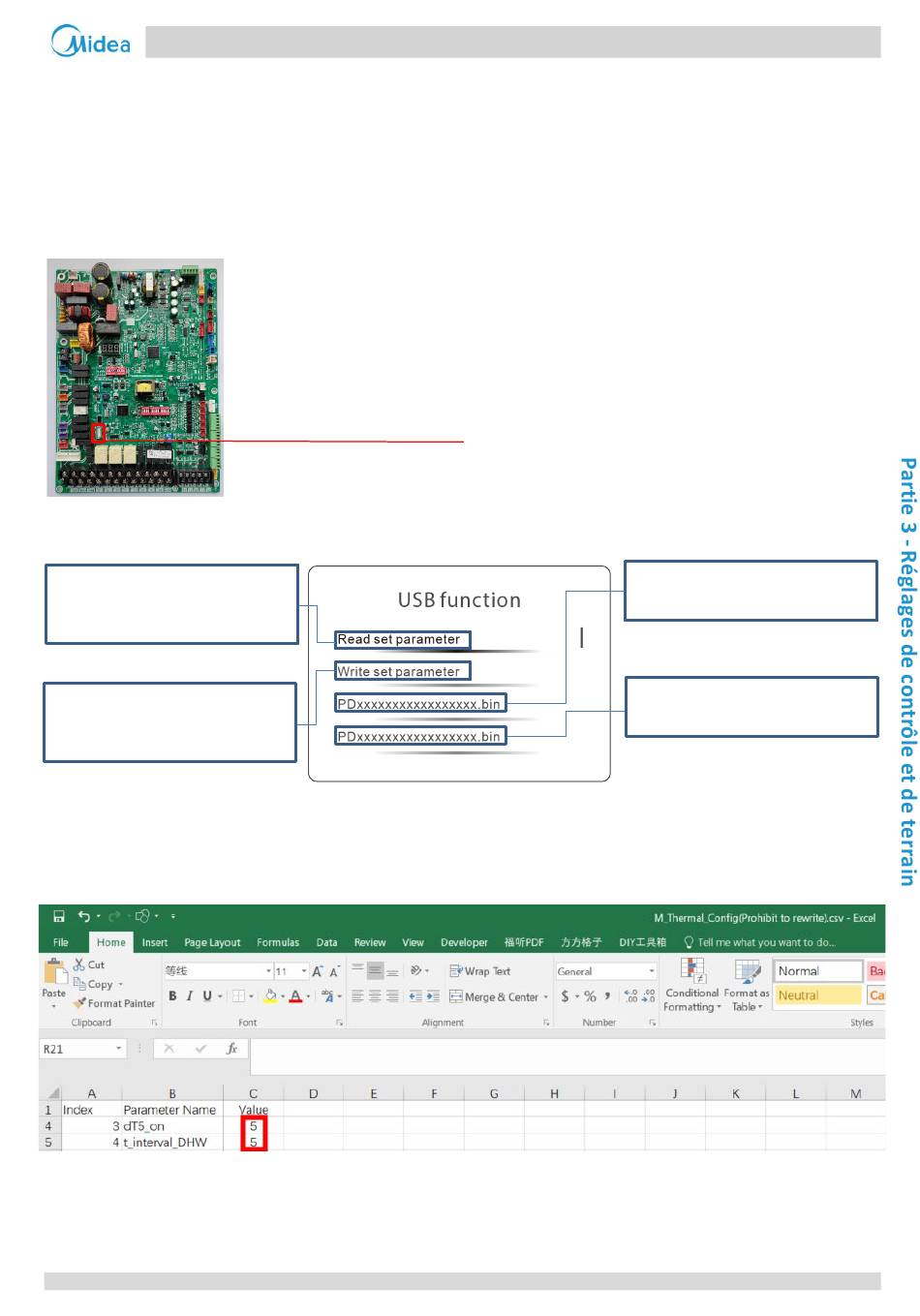Image resolution: width=920 pixels, height=1316 pixels.
Task: Switch to the Formulas tab
Action: (278, 942)
